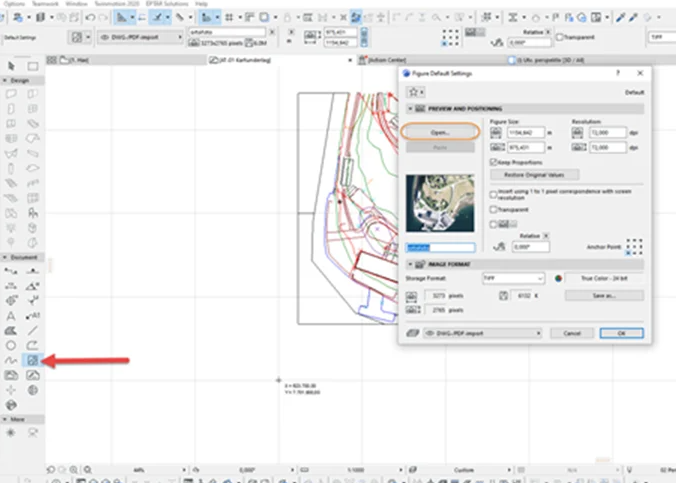Choose the Circle/Arc tool
Viewport: 676px width, 483px height.
point(11,345)
